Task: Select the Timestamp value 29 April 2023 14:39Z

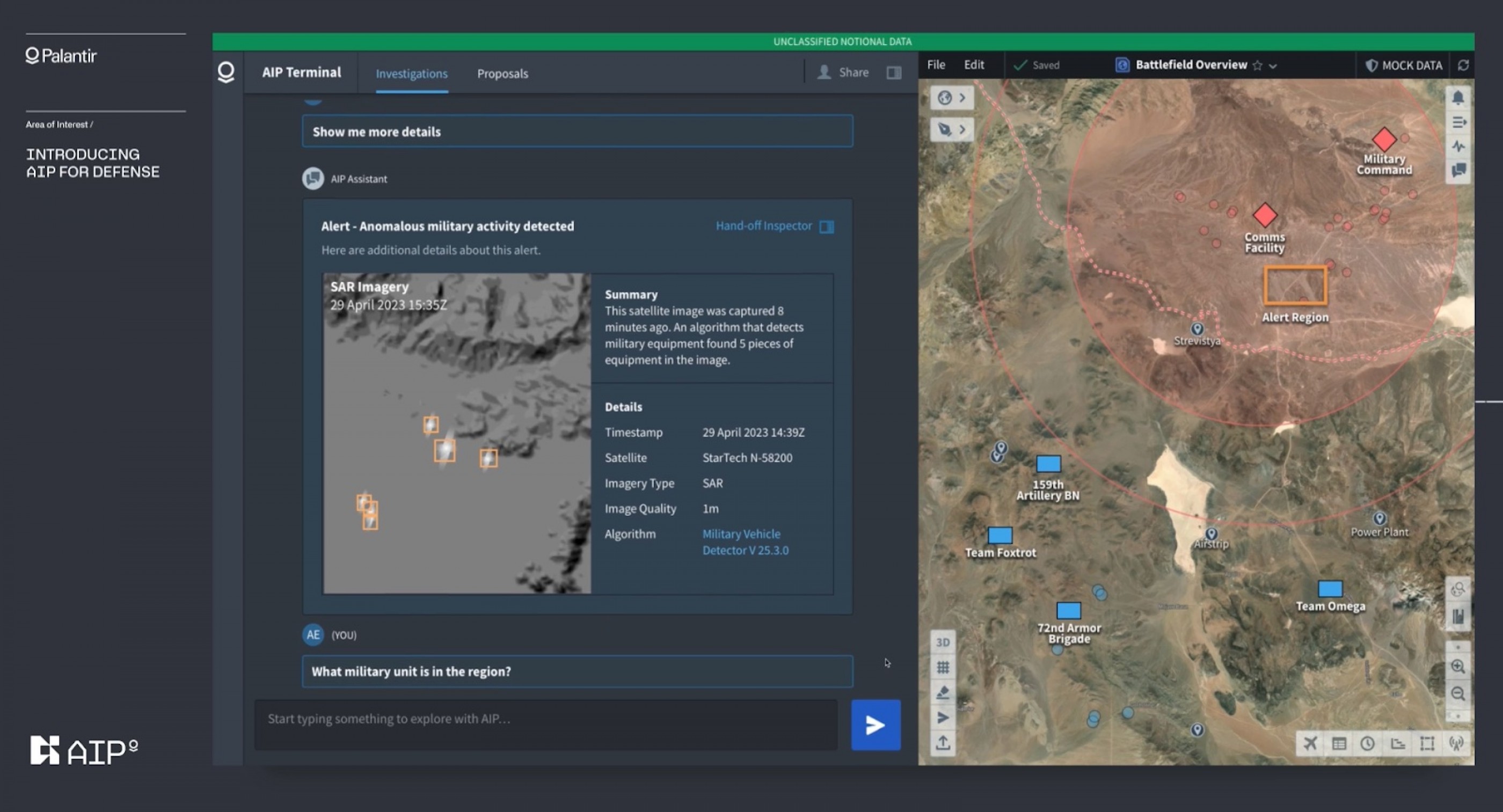Action: click(753, 432)
